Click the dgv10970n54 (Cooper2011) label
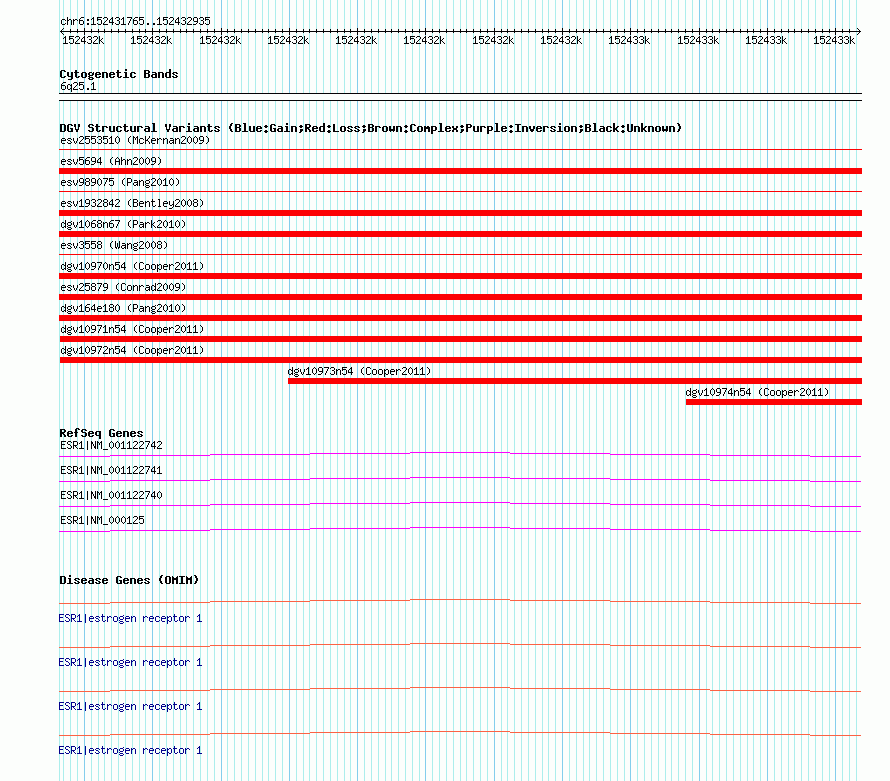The width and height of the screenshot is (890, 781). 132,266
